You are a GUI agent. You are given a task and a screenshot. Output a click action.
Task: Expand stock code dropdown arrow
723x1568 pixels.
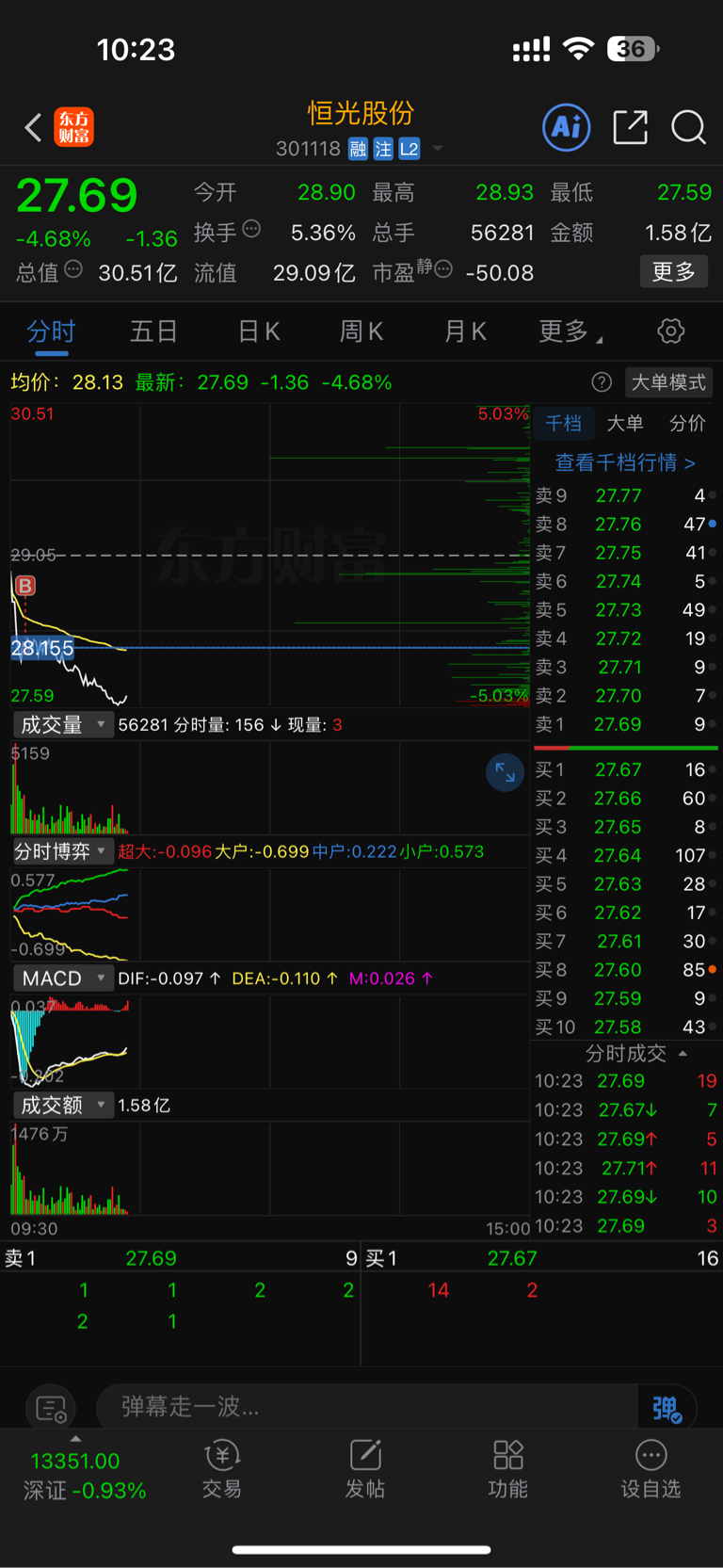(x=437, y=149)
